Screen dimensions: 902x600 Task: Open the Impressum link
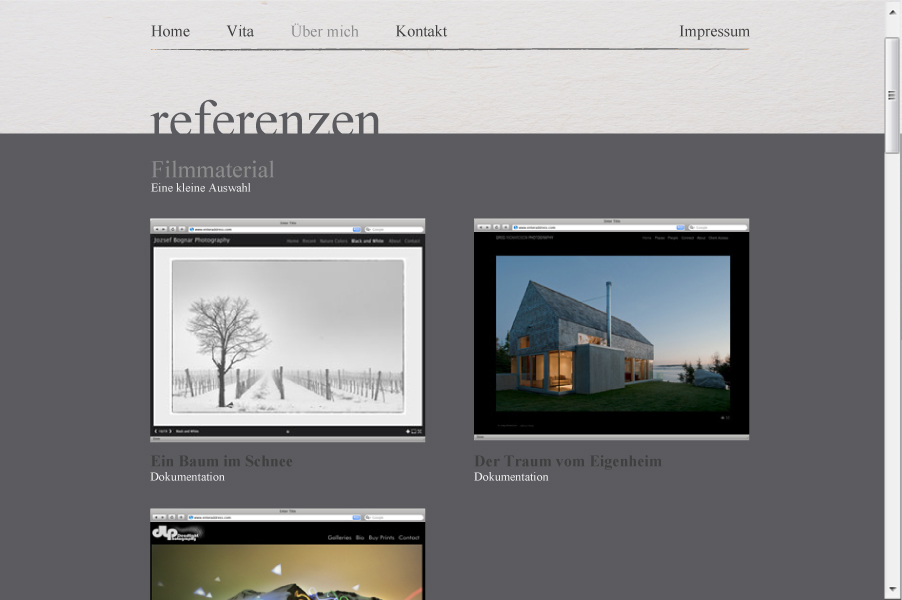tap(714, 31)
